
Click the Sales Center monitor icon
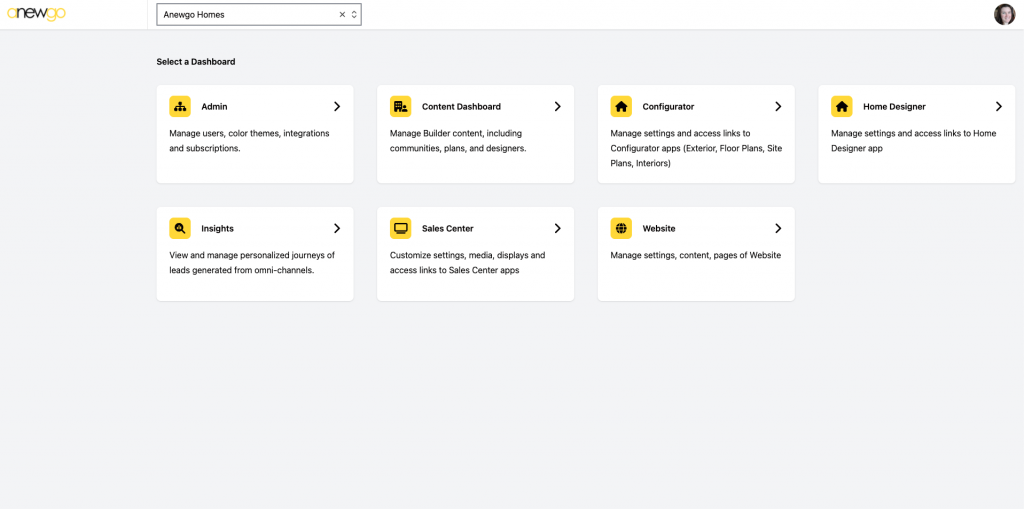point(400,229)
